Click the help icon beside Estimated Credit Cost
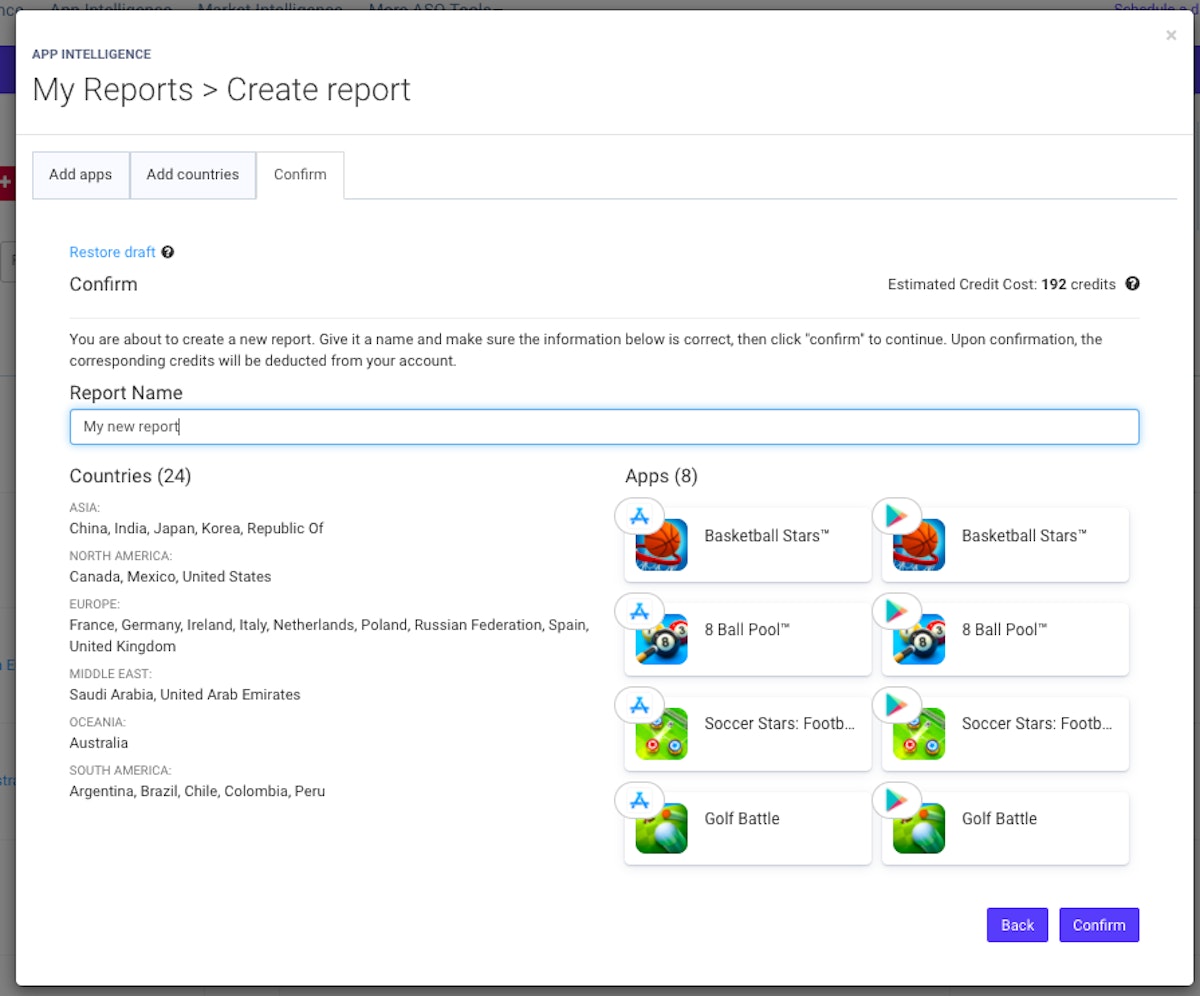 pos(1132,284)
